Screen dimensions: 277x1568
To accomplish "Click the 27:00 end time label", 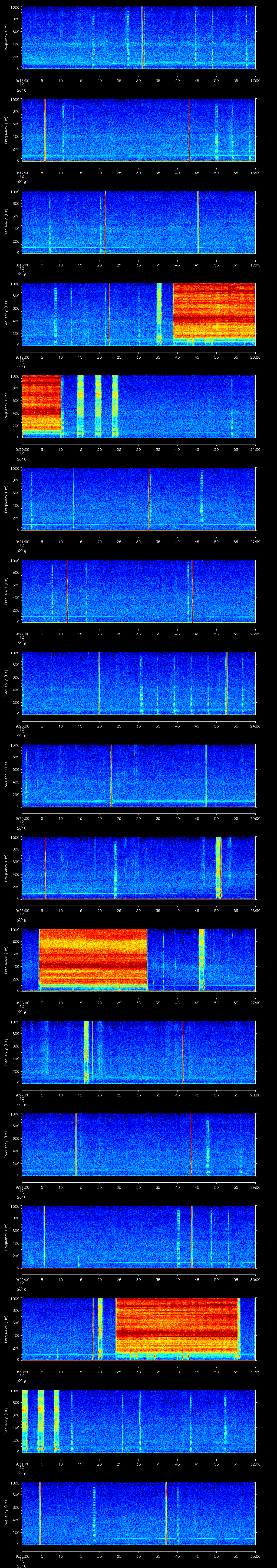I will click(x=256, y=1003).
